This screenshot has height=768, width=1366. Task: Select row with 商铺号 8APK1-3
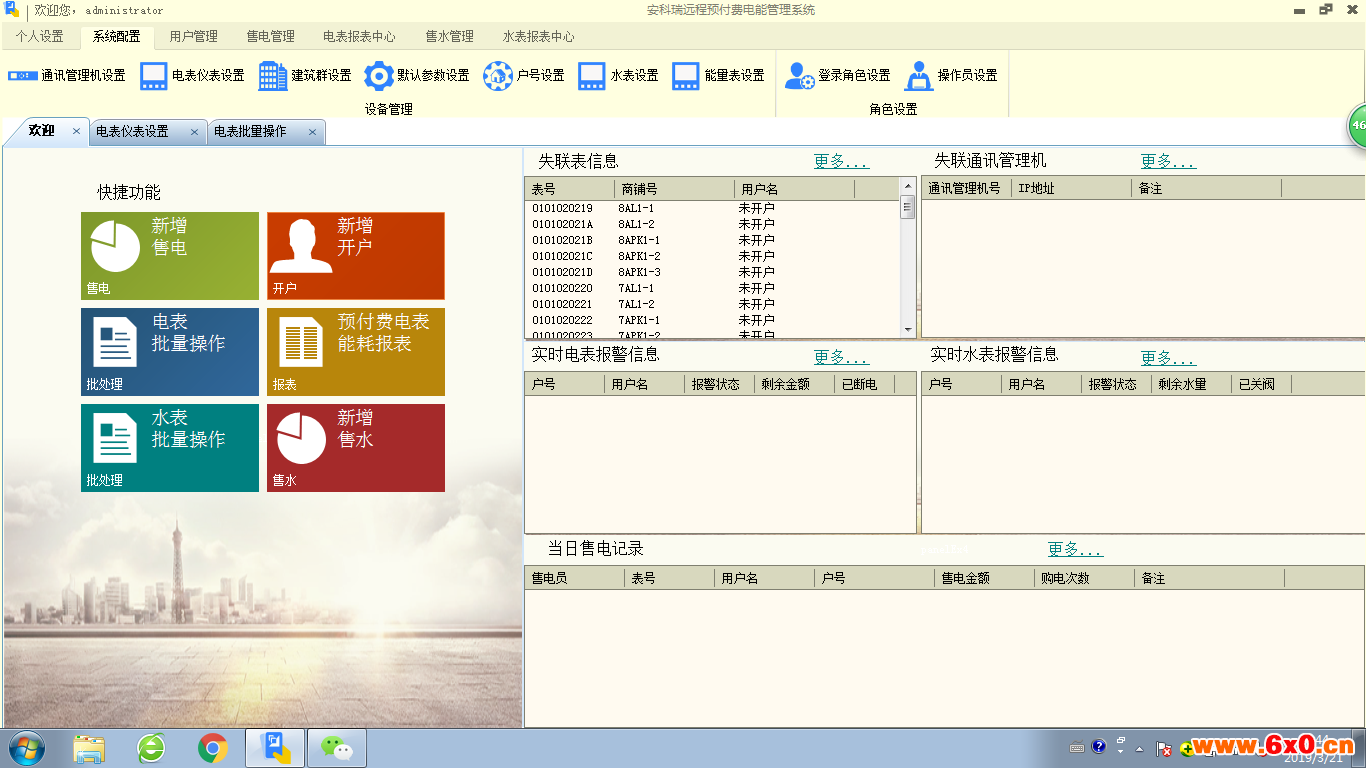pos(713,272)
